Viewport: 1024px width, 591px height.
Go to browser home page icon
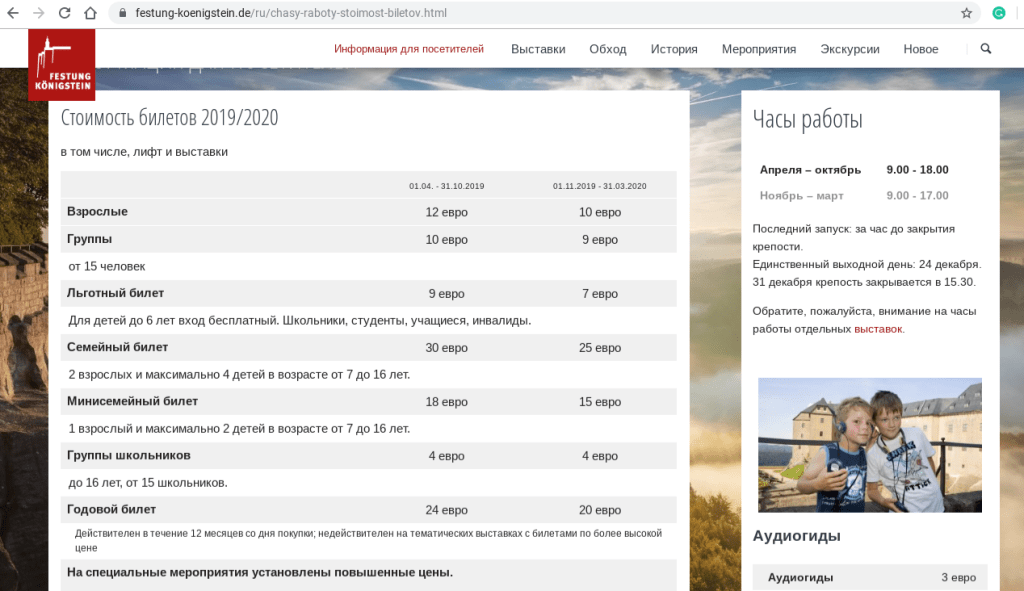tap(91, 13)
